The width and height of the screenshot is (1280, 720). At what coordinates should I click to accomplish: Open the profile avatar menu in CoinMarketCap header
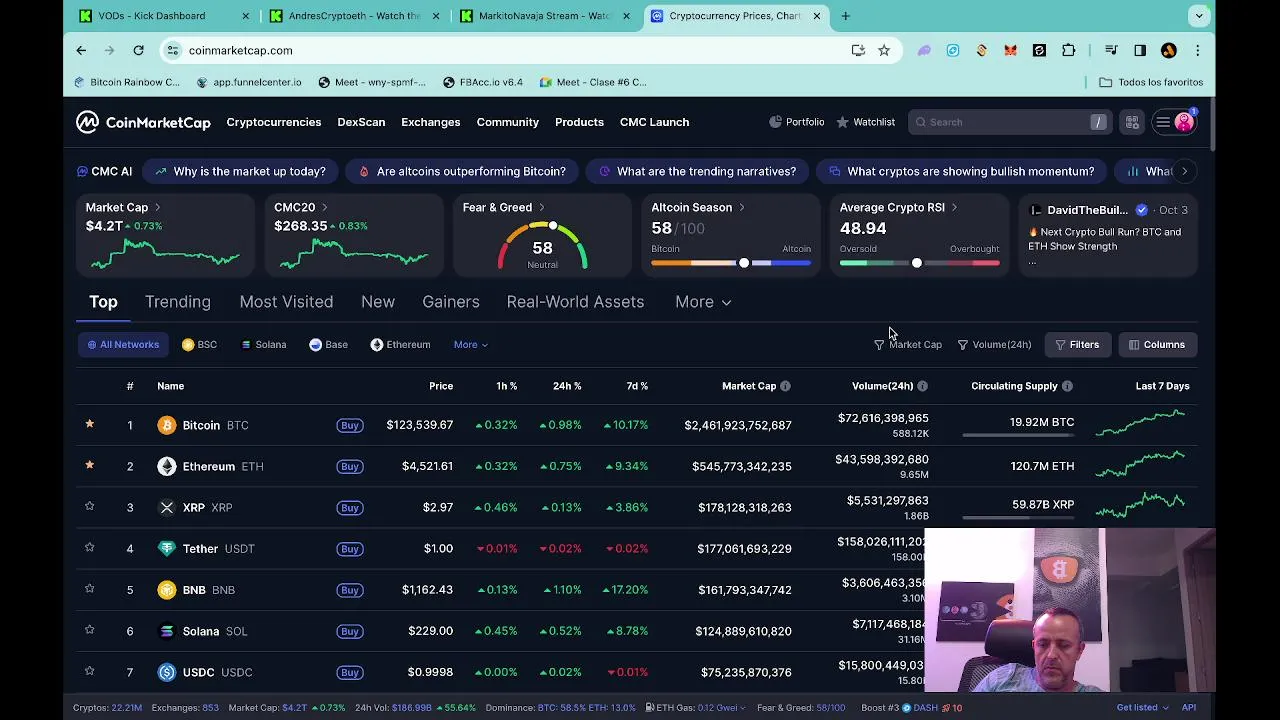point(1184,122)
